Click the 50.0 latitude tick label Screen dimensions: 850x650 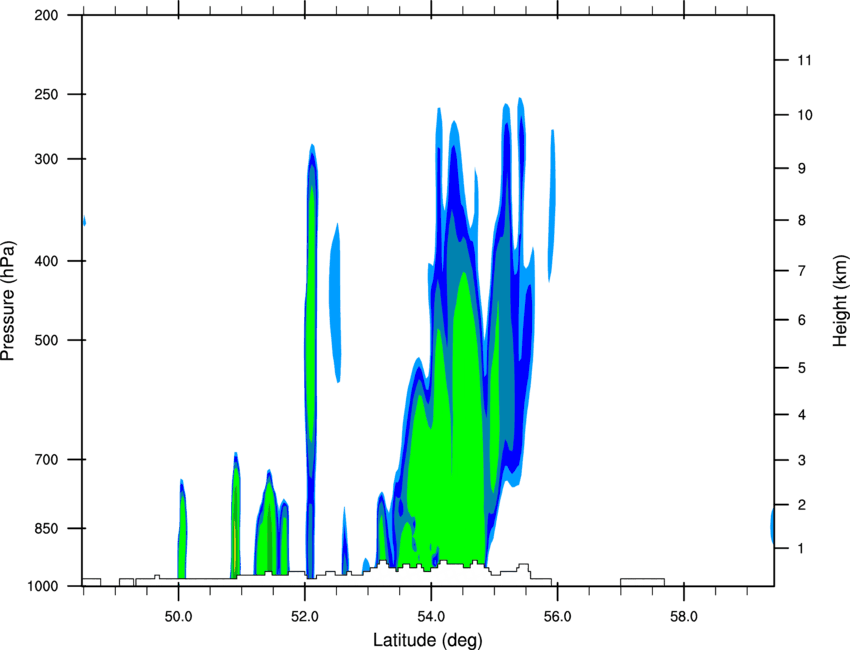(178, 617)
